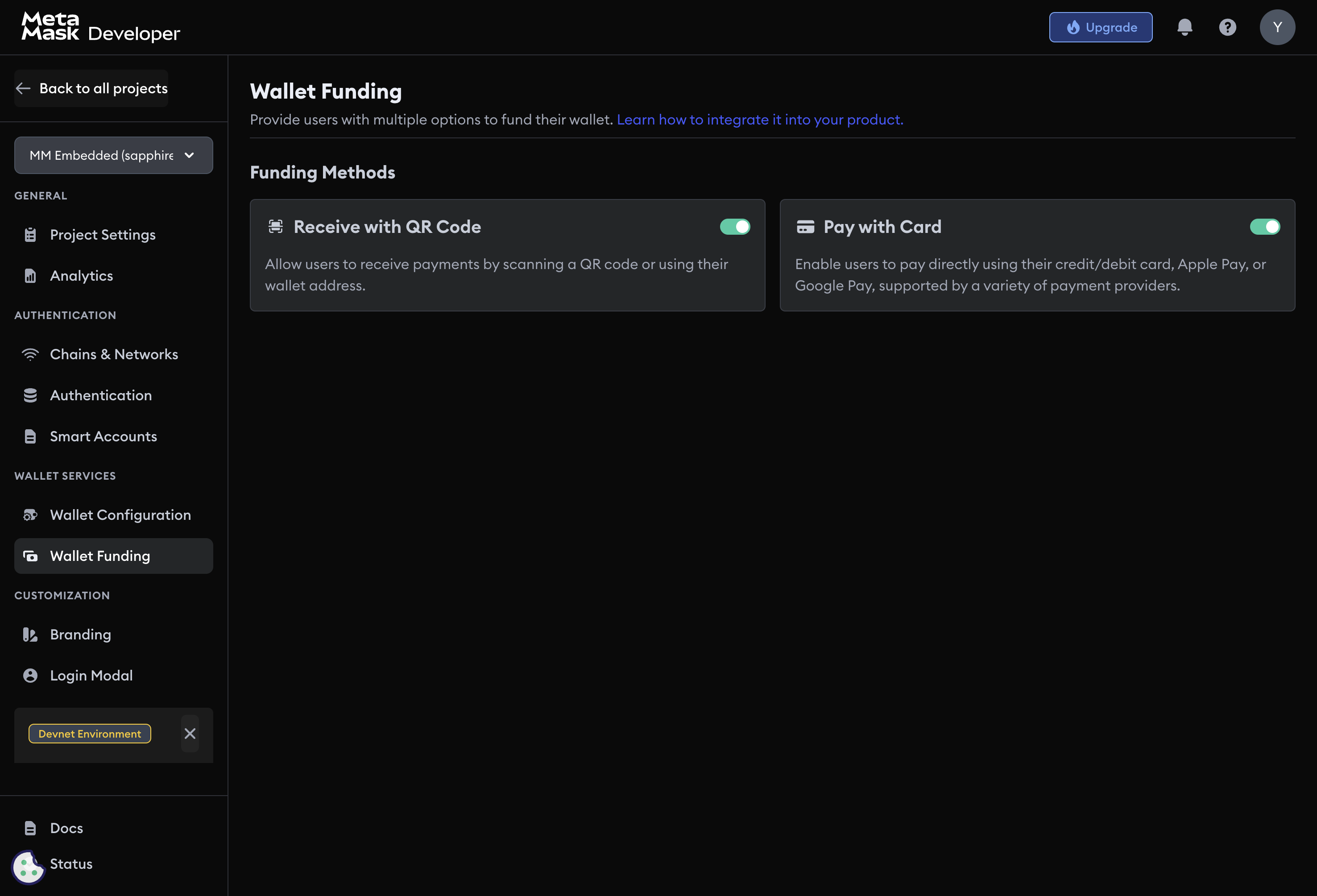Viewport: 1317px width, 896px height.
Task: Open the Branding customization page
Action: click(x=113, y=635)
